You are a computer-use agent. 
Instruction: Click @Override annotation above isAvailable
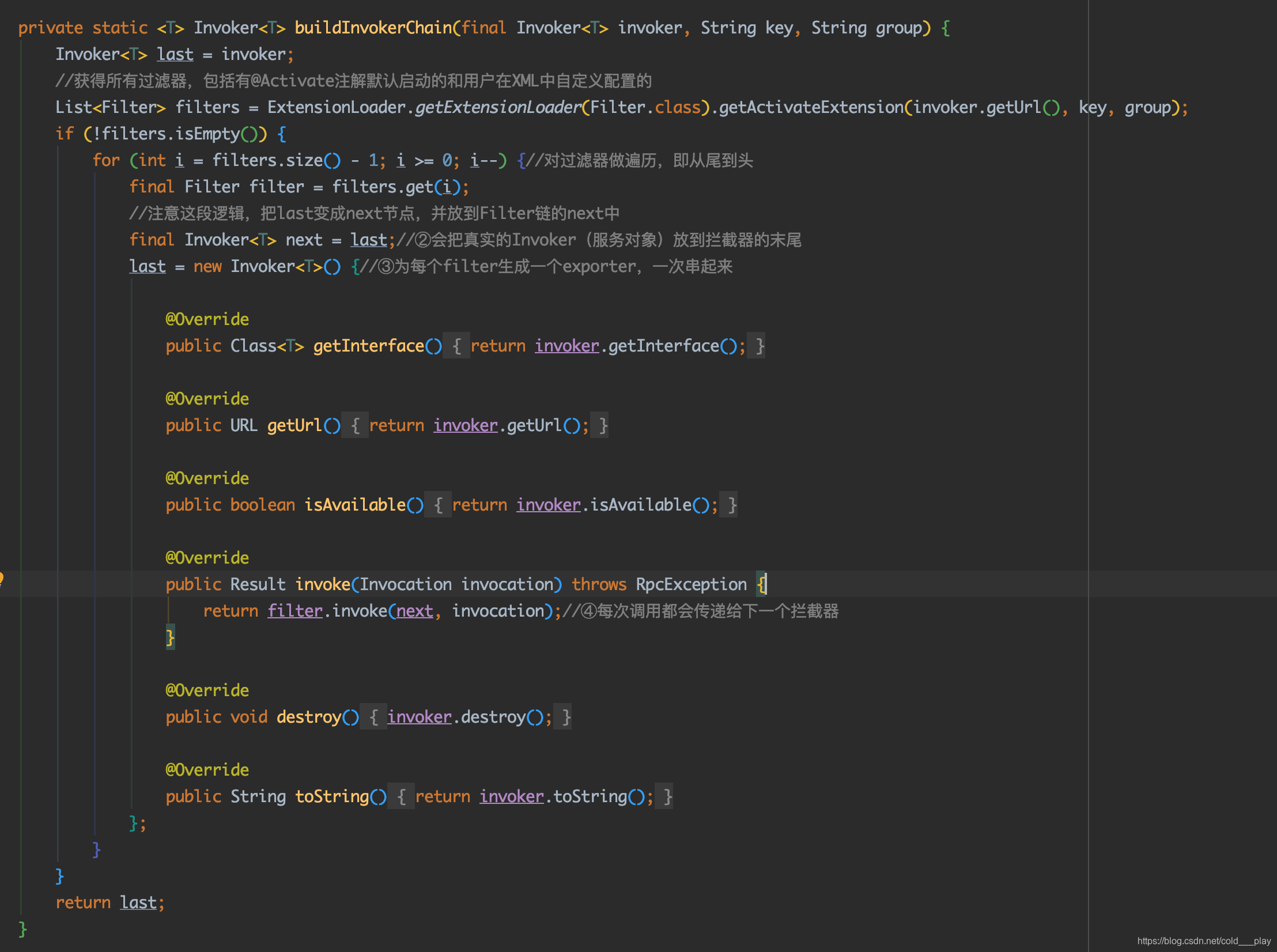207,478
